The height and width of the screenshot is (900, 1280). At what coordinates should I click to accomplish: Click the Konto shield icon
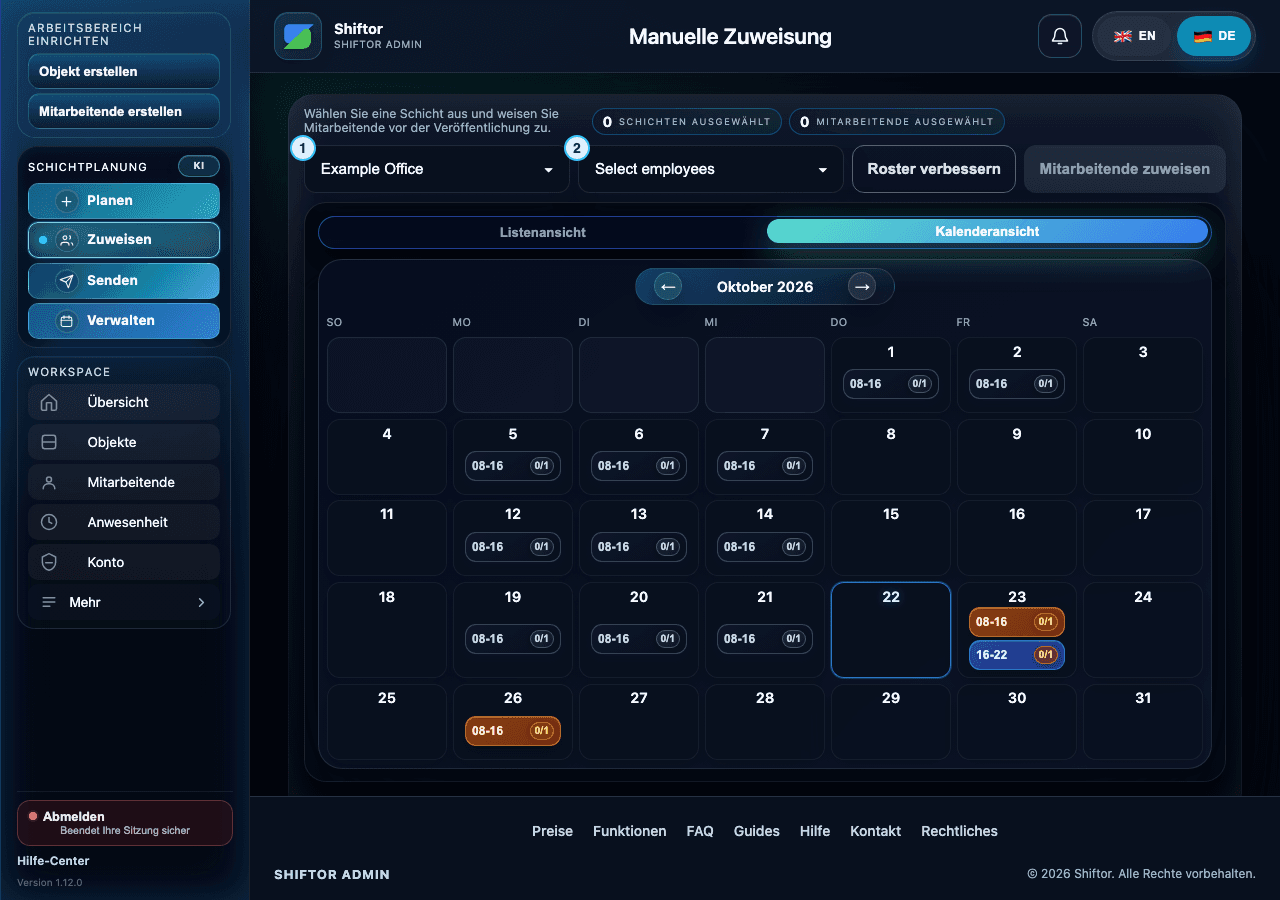click(49, 562)
